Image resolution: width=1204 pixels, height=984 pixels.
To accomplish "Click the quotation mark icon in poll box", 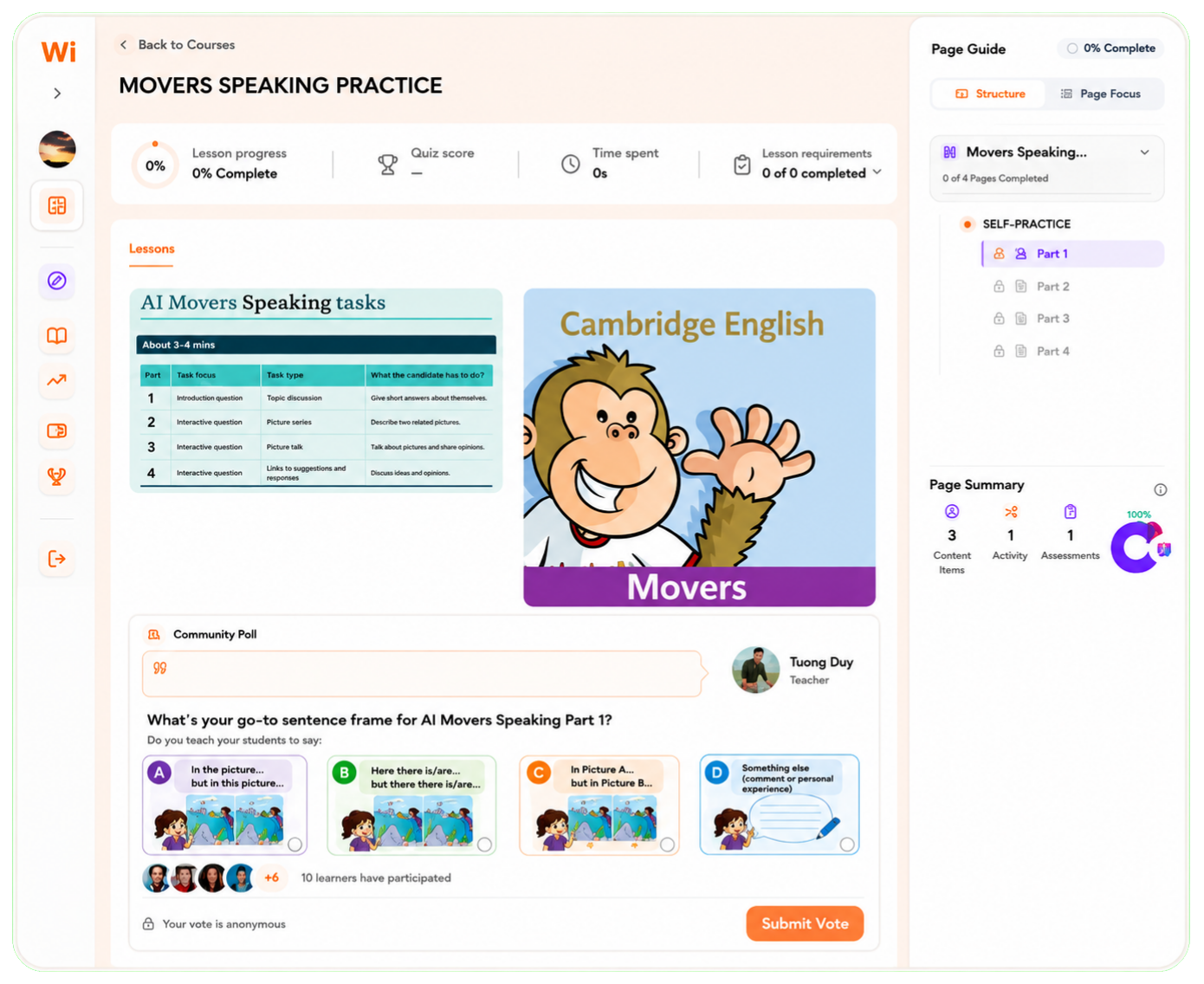I will pos(160,668).
